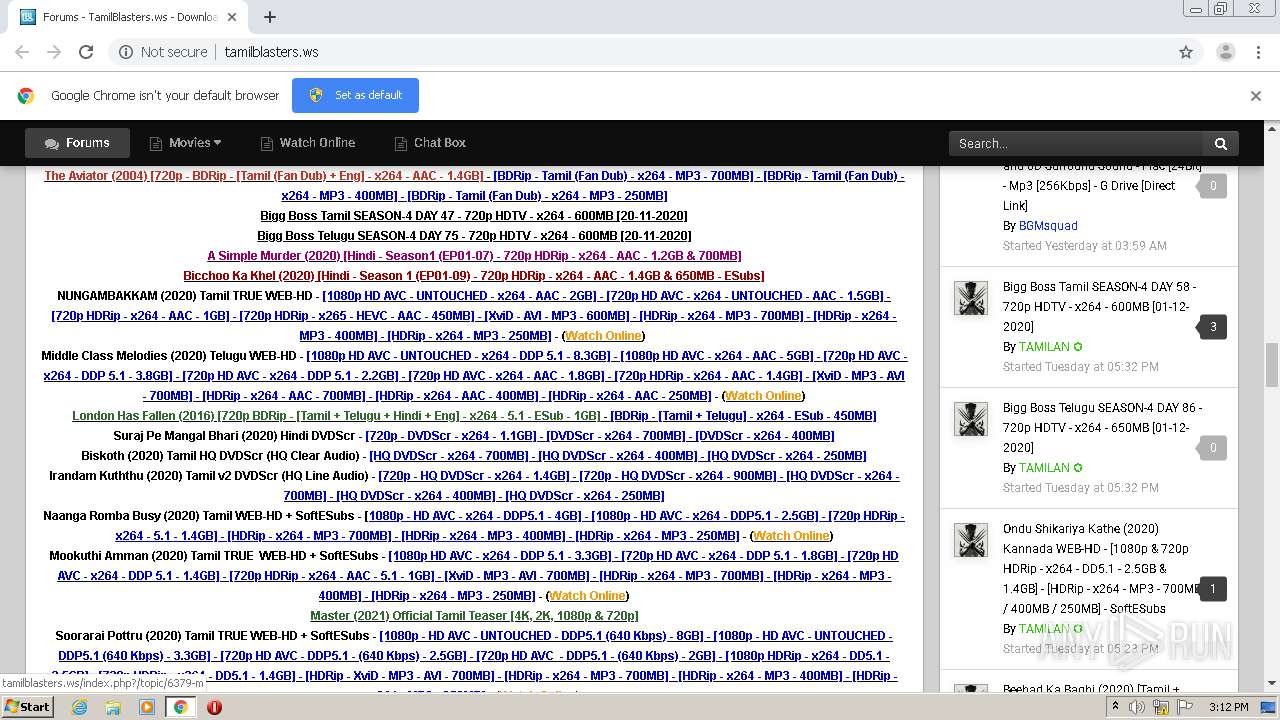Screen dimensions: 1280x720
Task: Open Soorarai Pottru 1080p UNTOUCHED 8GB link
Action: [542, 636]
